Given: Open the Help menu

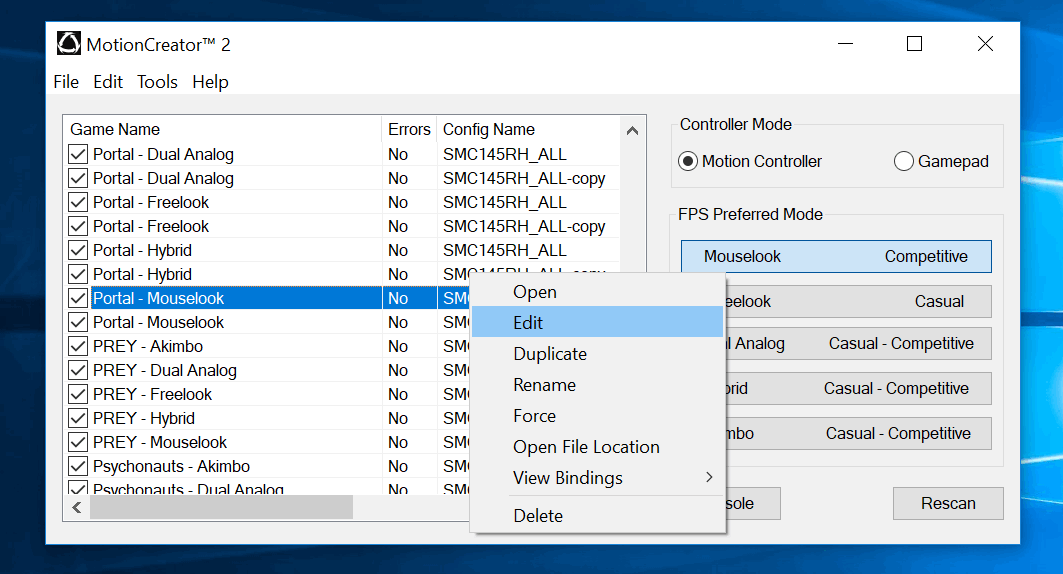Looking at the screenshot, I should tap(210, 82).
